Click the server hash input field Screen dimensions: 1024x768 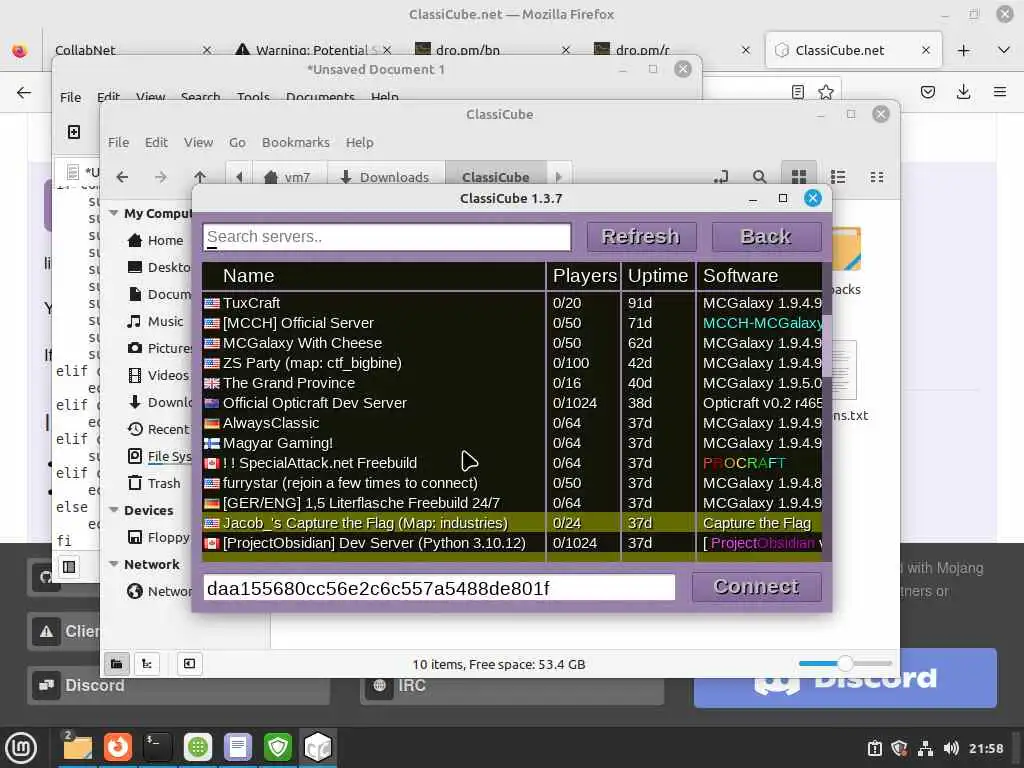tap(439, 588)
